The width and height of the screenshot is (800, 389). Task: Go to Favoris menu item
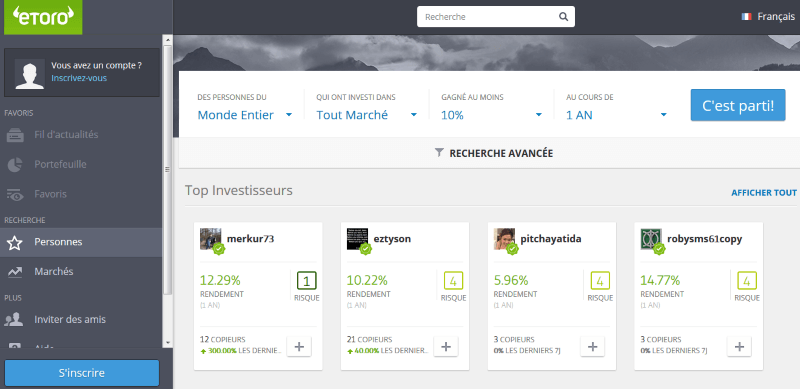[81, 194]
